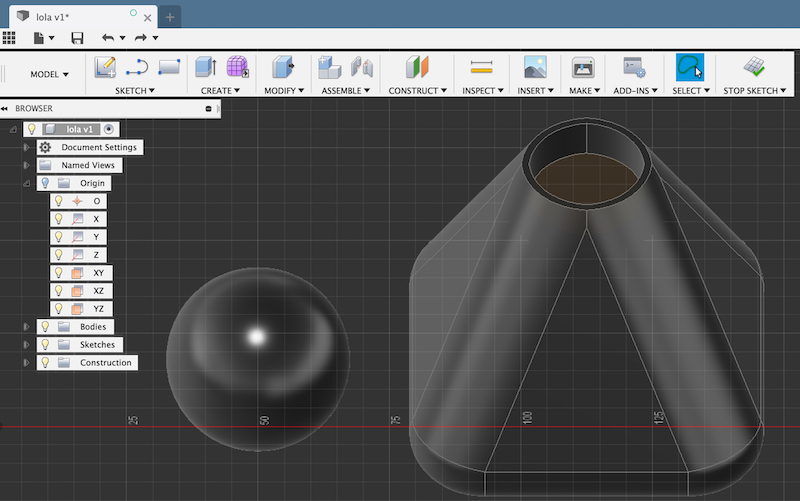The width and height of the screenshot is (800, 501).
Task: Expand the Sketches folder node
Action: (26, 344)
